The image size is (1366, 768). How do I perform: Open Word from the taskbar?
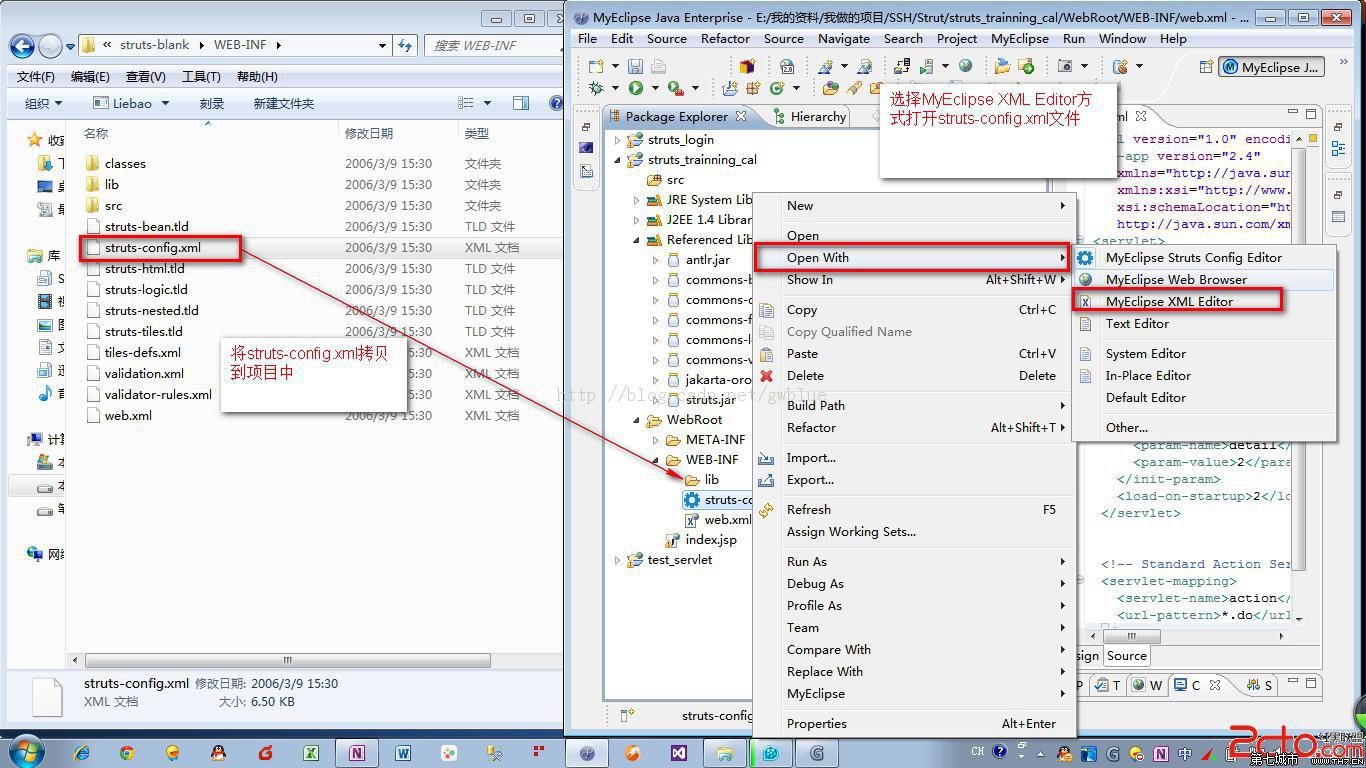[x=403, y=752]
